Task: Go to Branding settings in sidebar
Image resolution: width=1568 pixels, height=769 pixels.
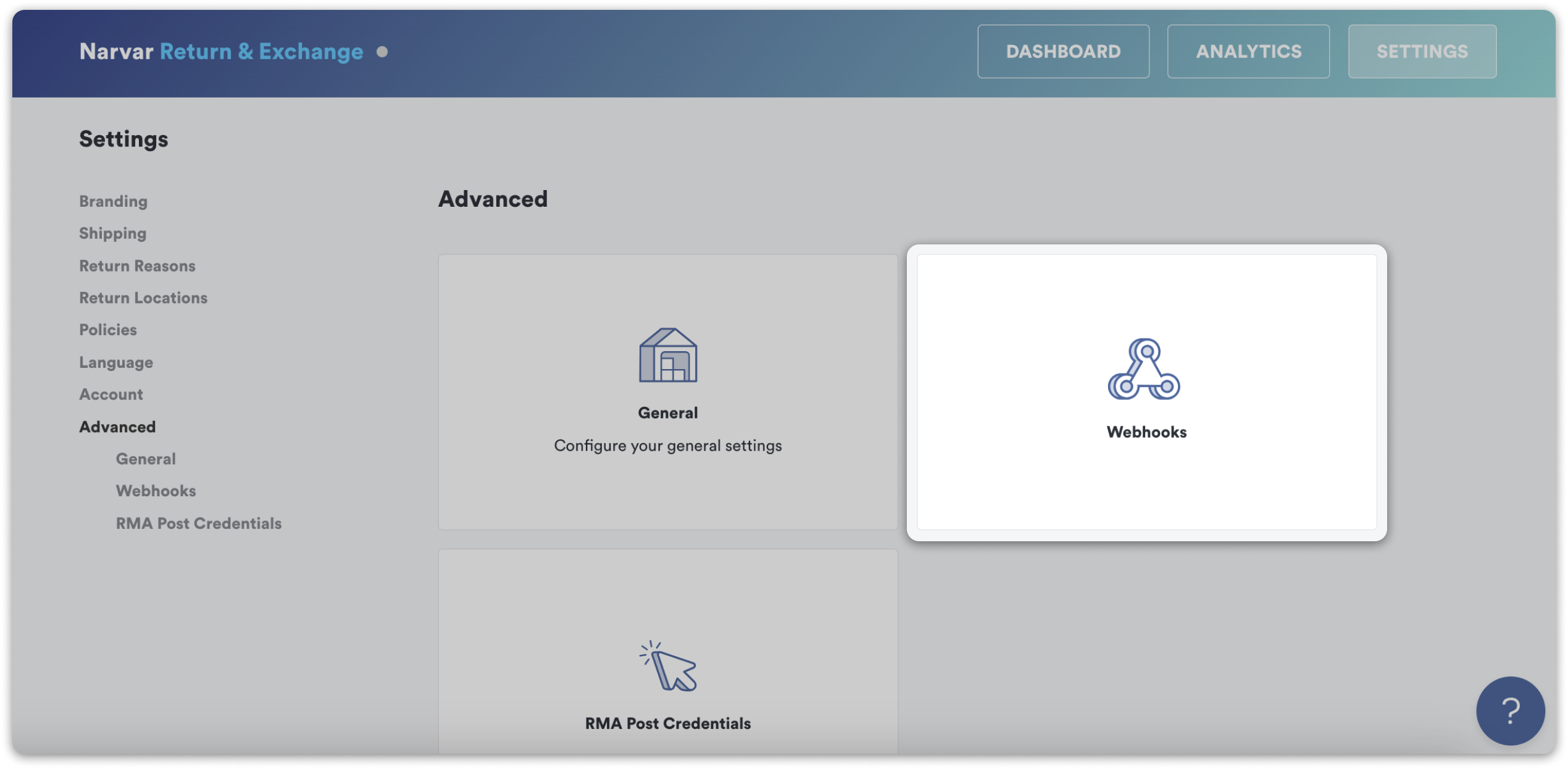Action: coord(113,201)
